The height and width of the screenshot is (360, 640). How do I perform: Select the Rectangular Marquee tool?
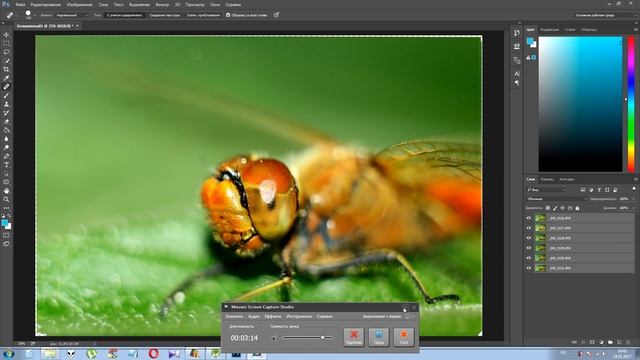[x=6, y=43]
